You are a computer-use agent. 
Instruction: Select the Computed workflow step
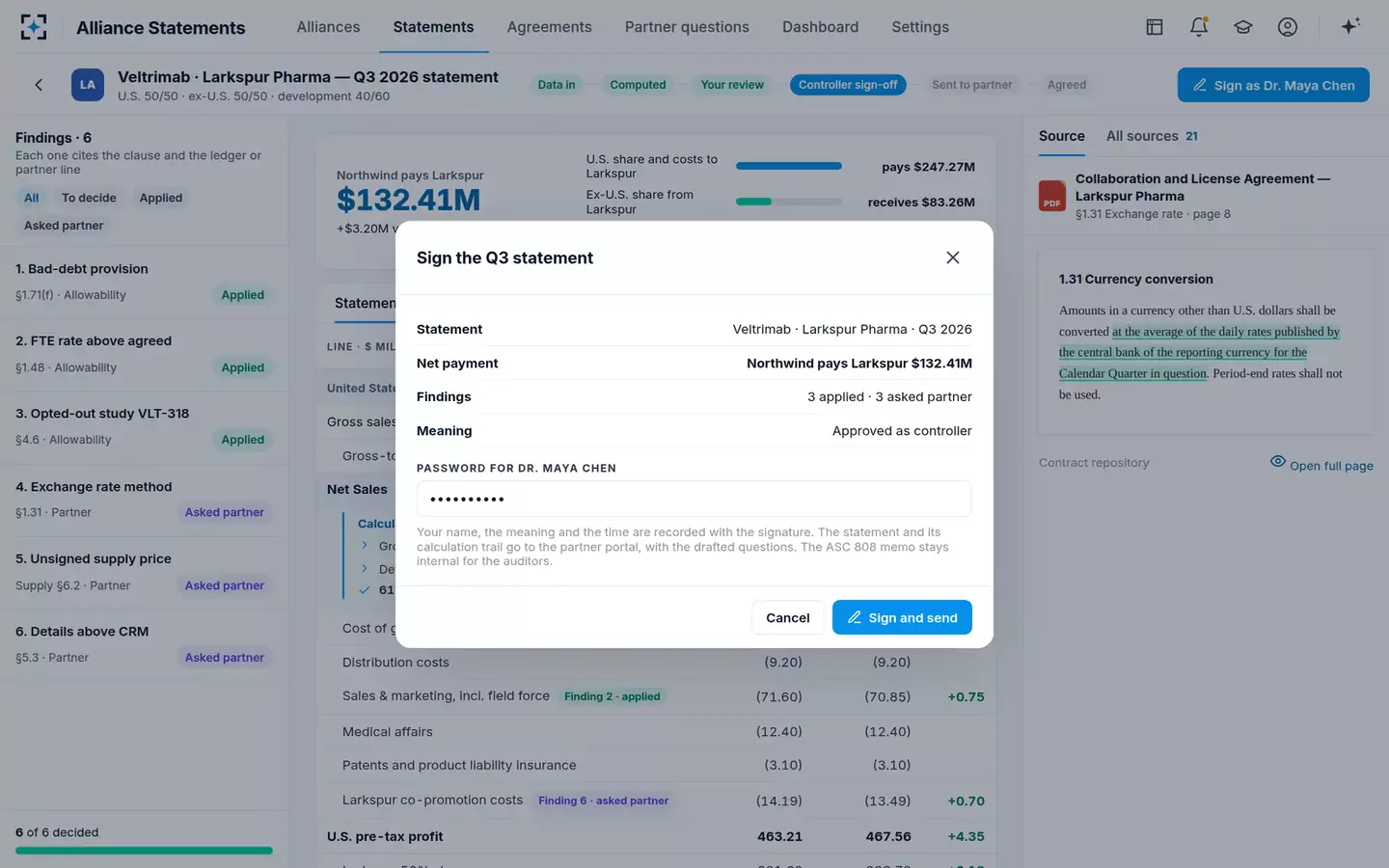638,85
